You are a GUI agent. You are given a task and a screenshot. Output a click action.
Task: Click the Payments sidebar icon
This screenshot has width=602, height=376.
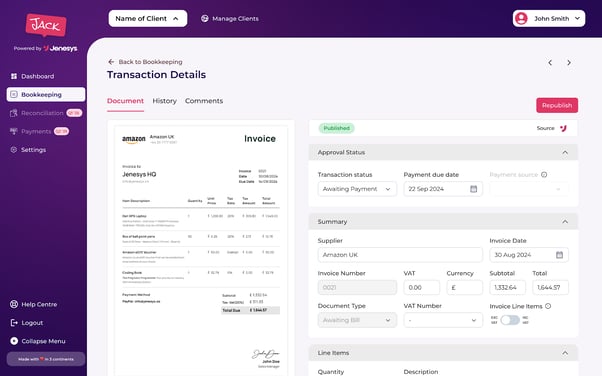[x=14, y=131]
